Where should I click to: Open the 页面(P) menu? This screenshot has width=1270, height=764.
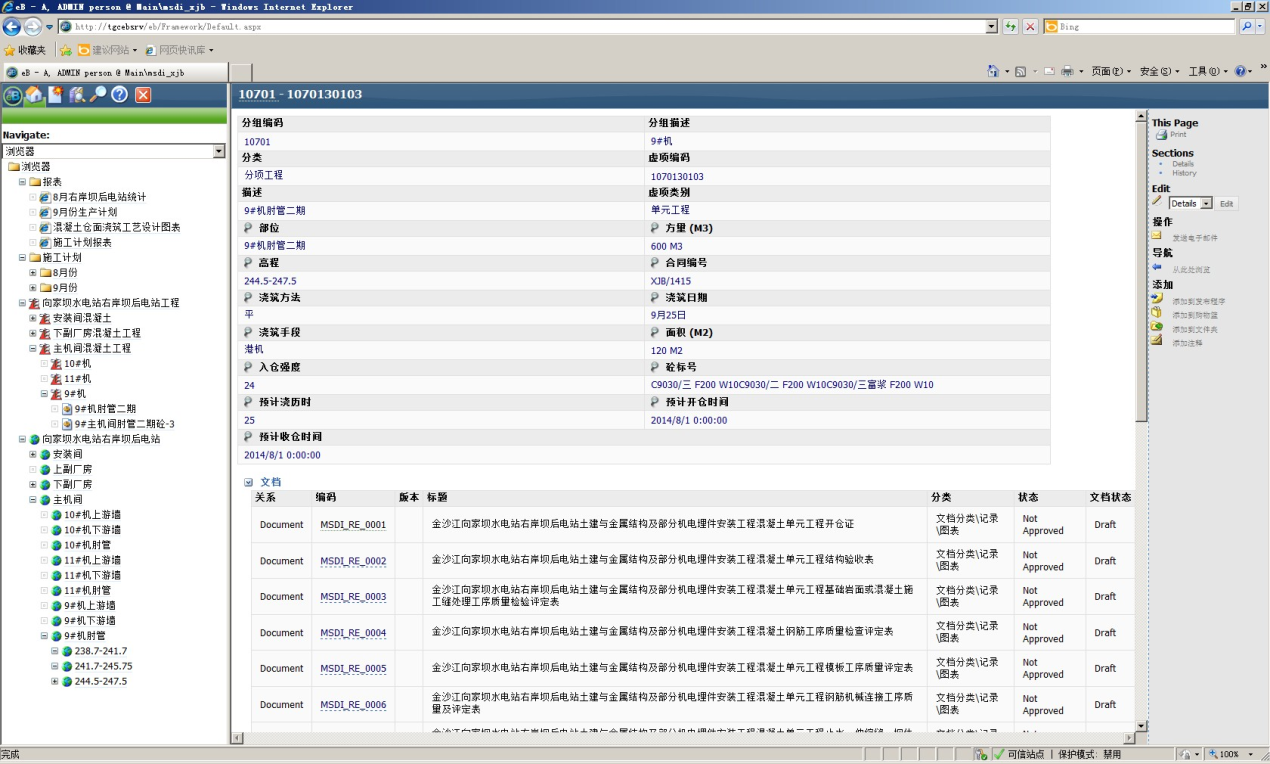[x=1111, y=72]
